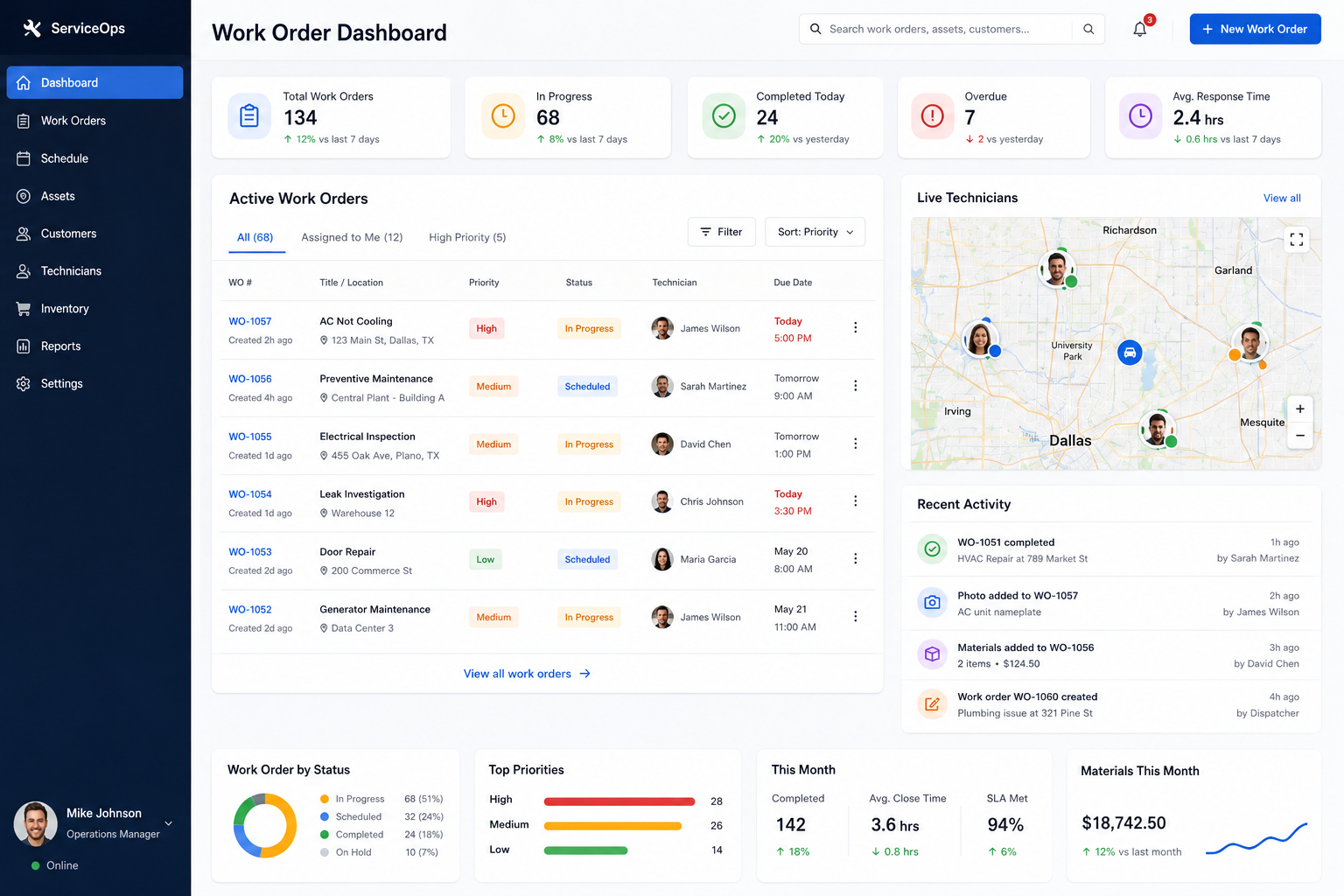Open work order WO-1057 link

point(250,321)
